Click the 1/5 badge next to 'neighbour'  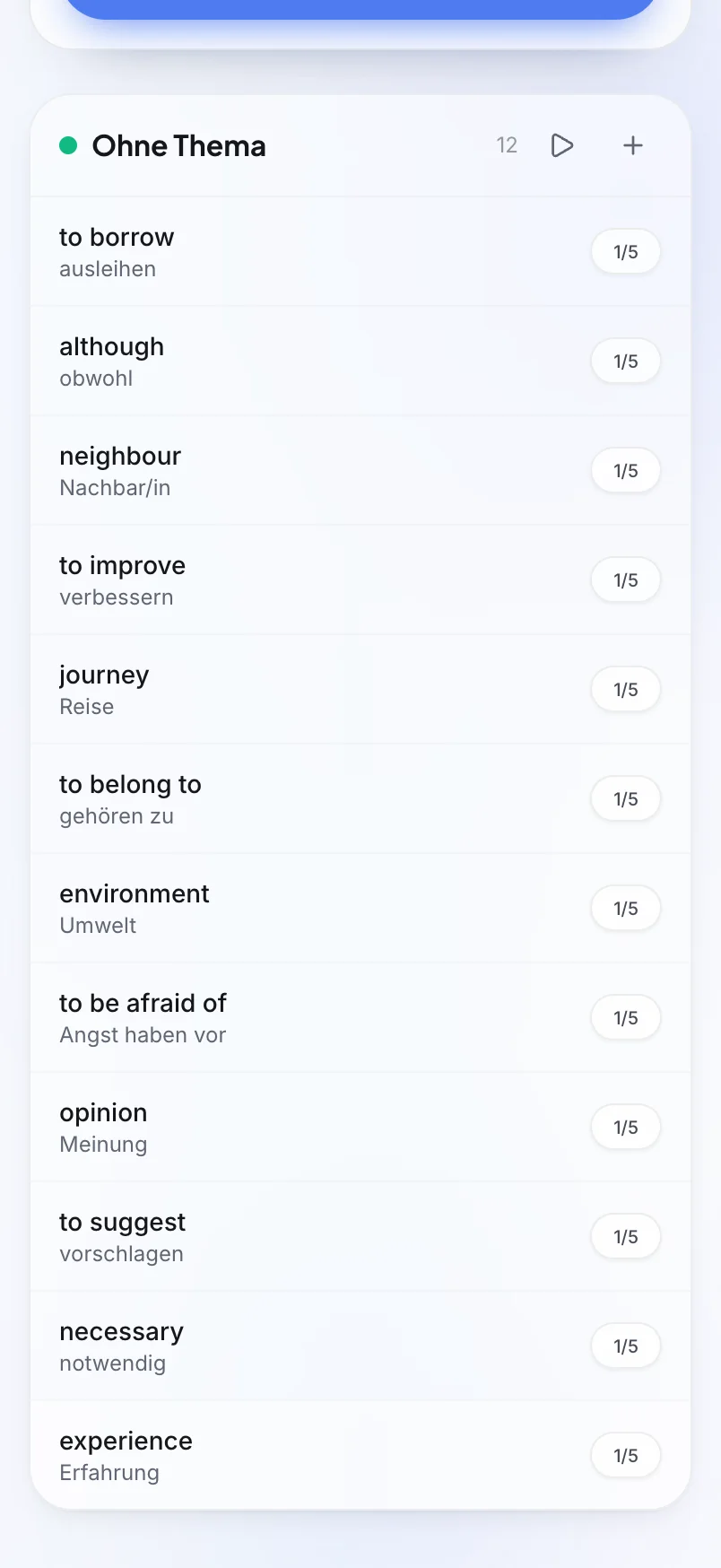click(x=626, y=471)
